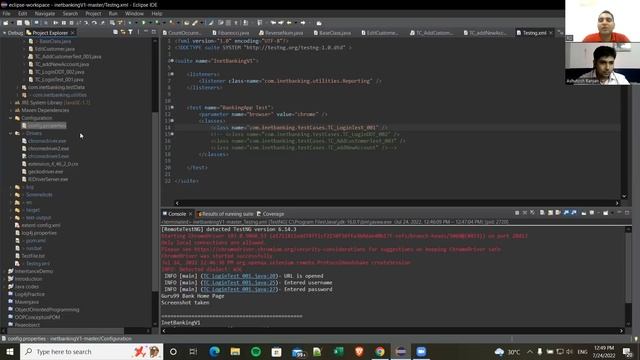The height and width of the screenshot is (360, 640).
Task: Open Console selector icon in Console toolbar
Action: [592, 213]
